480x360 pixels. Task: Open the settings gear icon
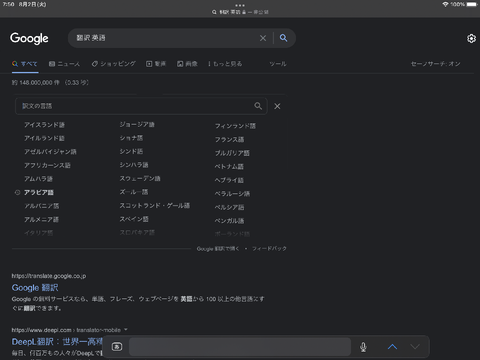point(471,39)
